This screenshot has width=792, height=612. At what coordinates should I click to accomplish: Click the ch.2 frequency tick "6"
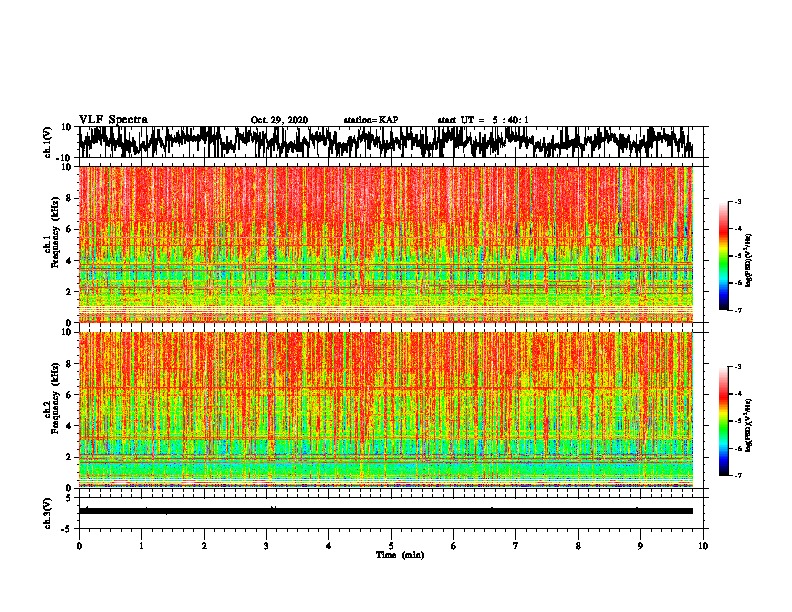click(x=69, y=395)
